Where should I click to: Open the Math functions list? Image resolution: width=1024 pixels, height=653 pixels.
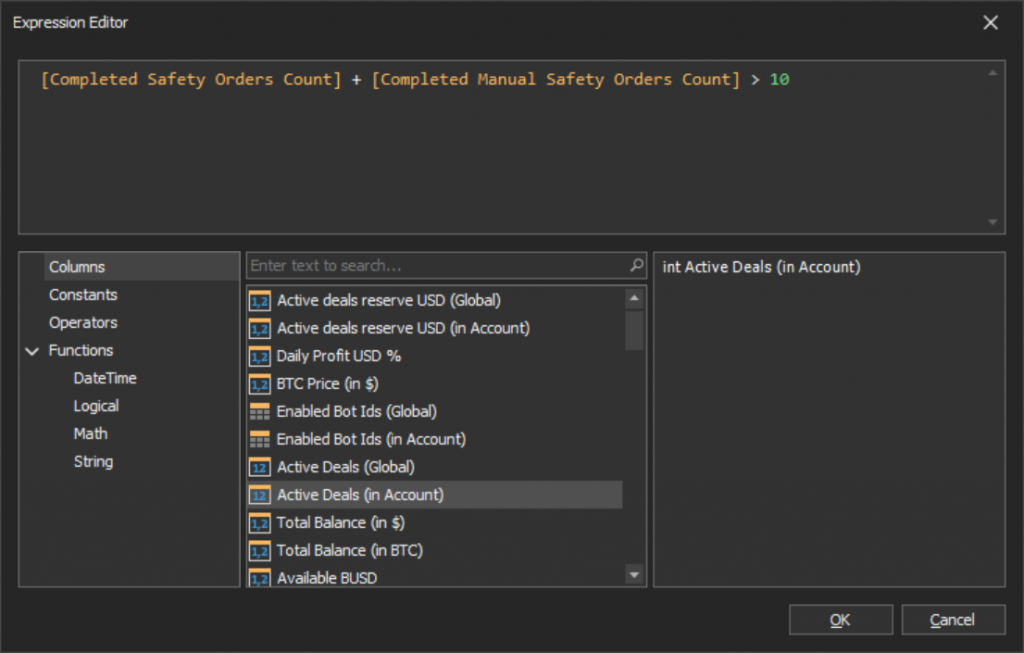click(x=90, y=434)
